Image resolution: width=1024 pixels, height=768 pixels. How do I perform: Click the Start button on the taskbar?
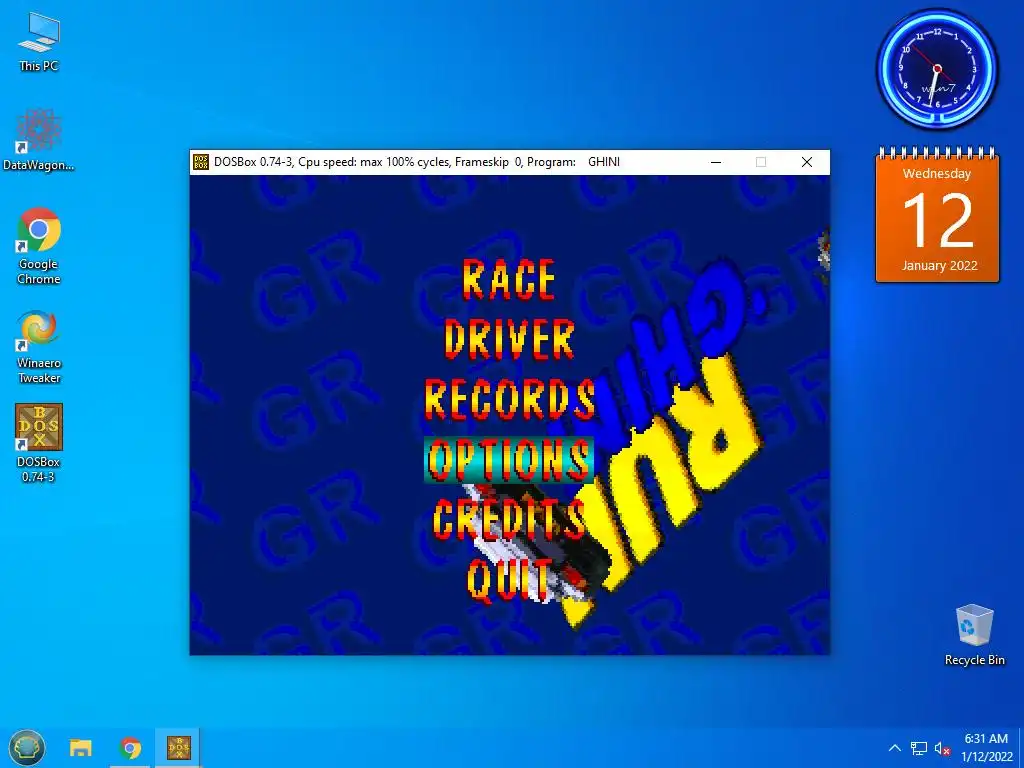(x=27, y=748)
